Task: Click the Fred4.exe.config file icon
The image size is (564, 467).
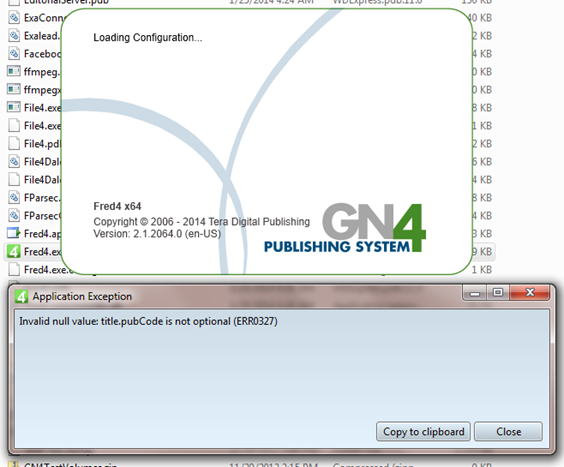Action: (x=14, y=269)
